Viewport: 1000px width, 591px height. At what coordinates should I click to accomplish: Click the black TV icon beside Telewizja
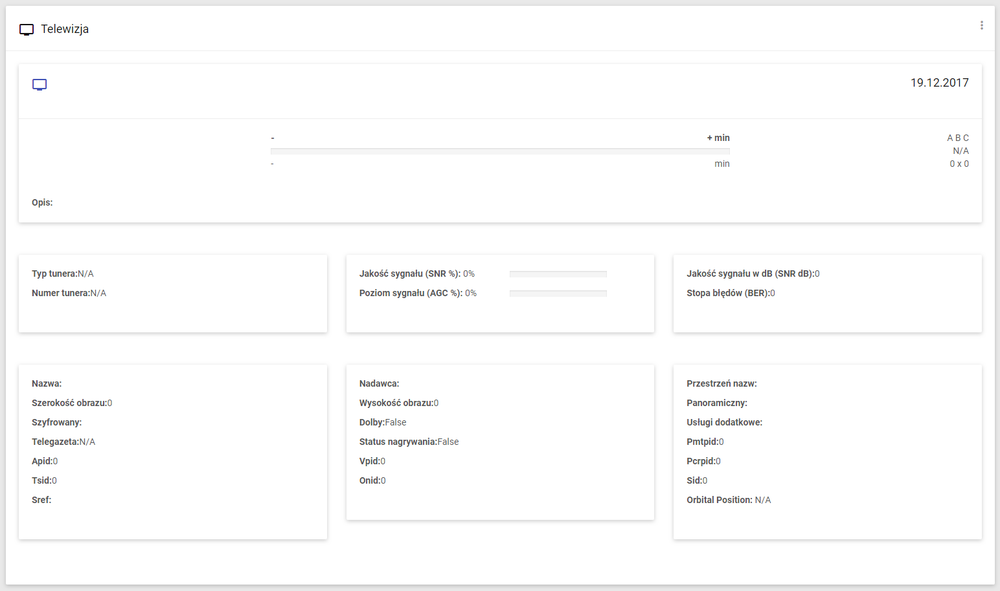point(27,29)
